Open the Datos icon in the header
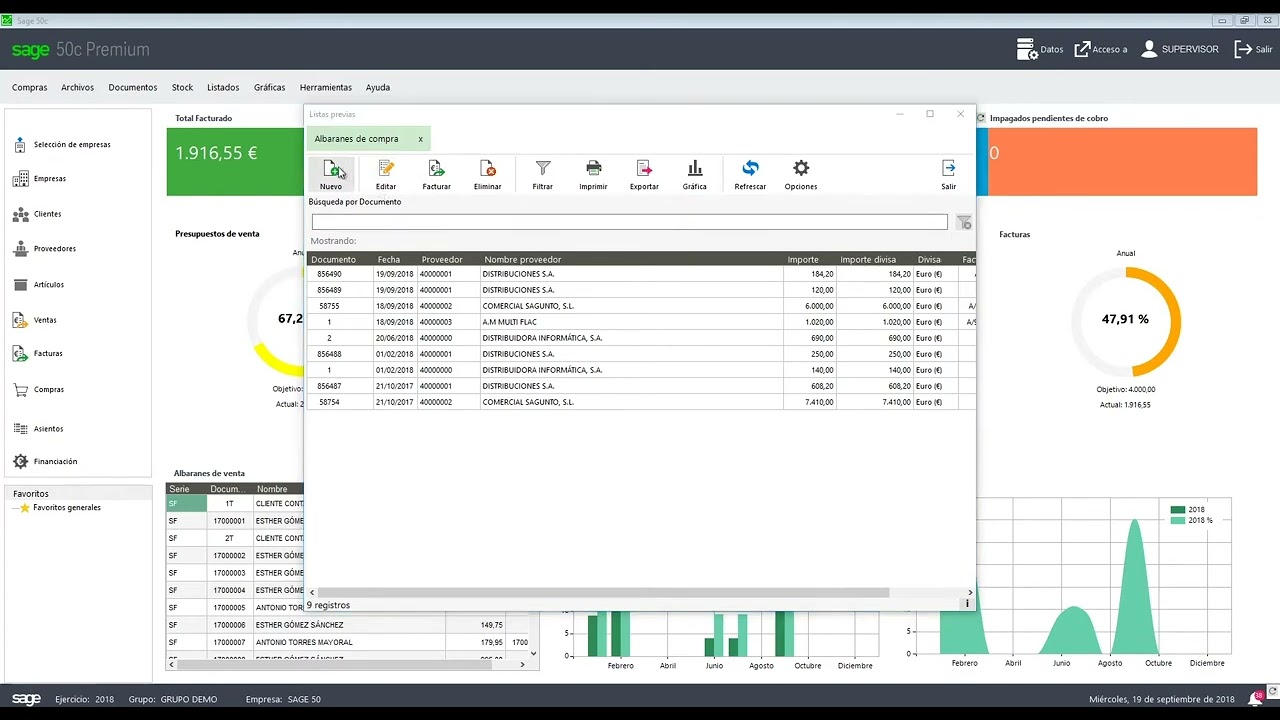Screen dimensions: 1280x720 pyautogui.click(x=1027, y=49)
